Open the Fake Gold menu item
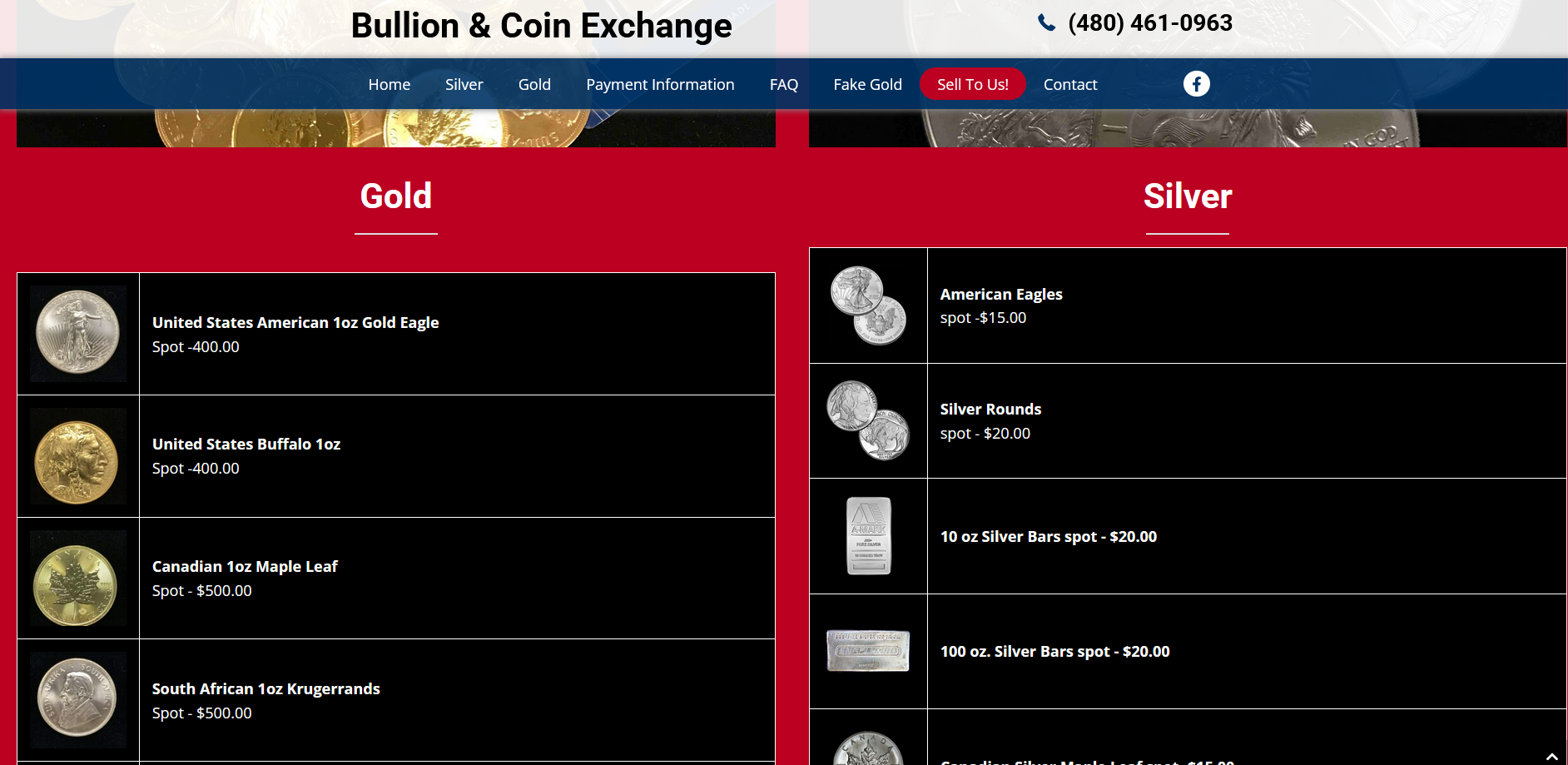Image resolution: width=1568 pixels, height=765 pixels. pyautogui.click(x=868, y=84)
